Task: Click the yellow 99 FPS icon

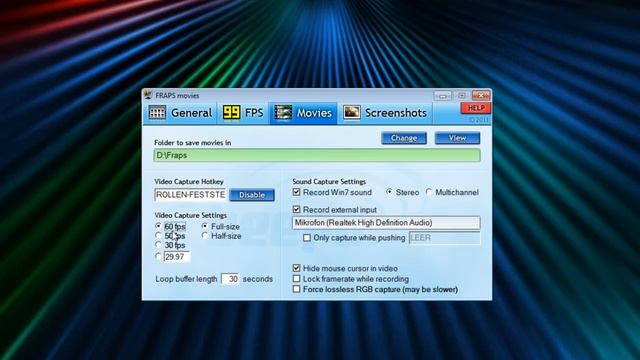Action: (231, 113)
